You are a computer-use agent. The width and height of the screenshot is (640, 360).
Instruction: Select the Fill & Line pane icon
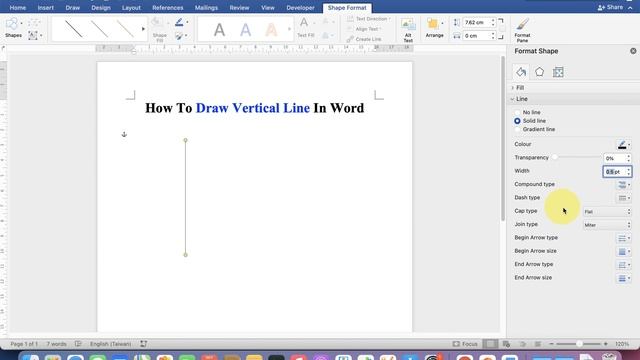pyautogui.click(x=521, y=72)
